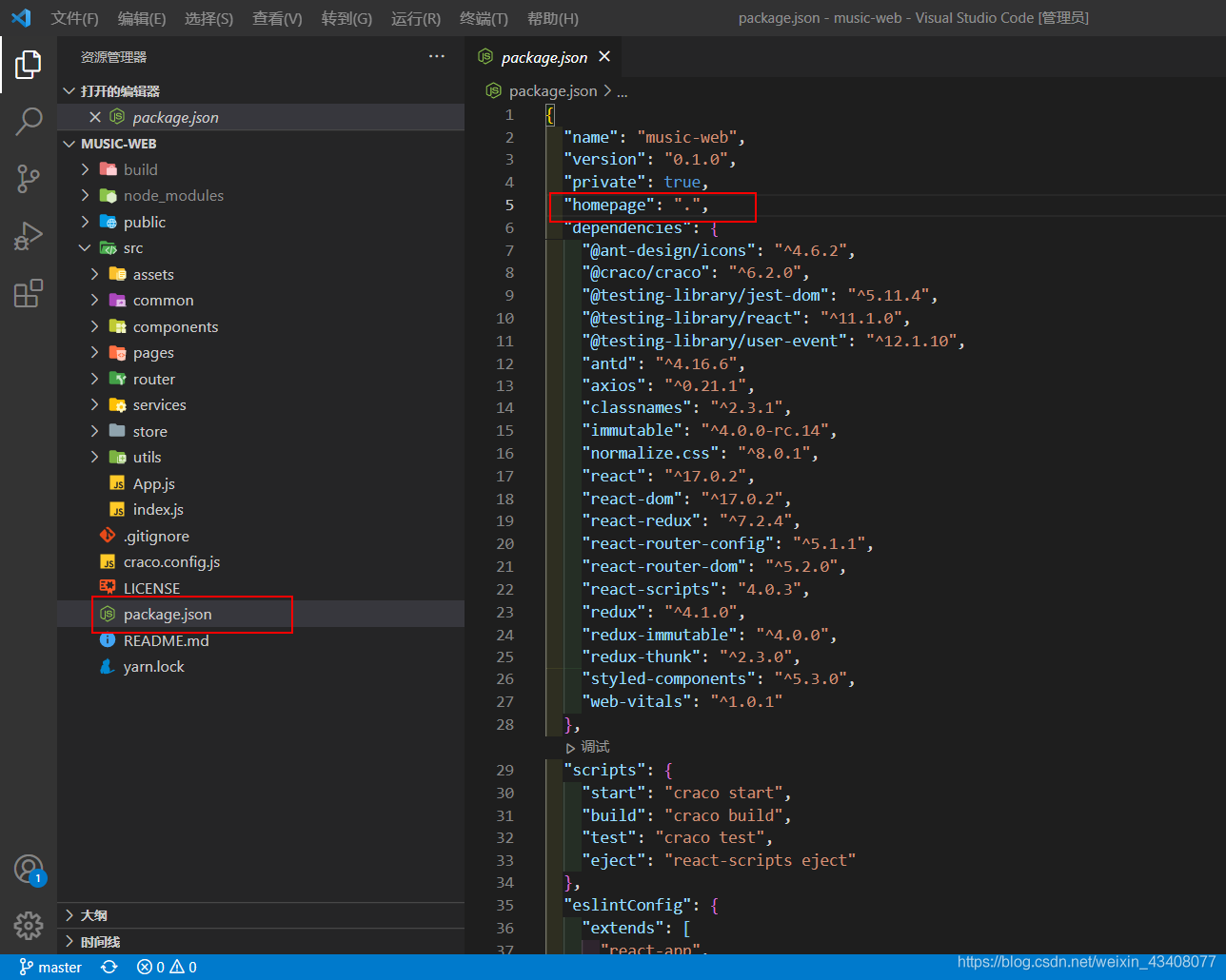Expand the public folder
This screenshot has height=980, width=1226.
pyautogui.click(x=261, y=222)
